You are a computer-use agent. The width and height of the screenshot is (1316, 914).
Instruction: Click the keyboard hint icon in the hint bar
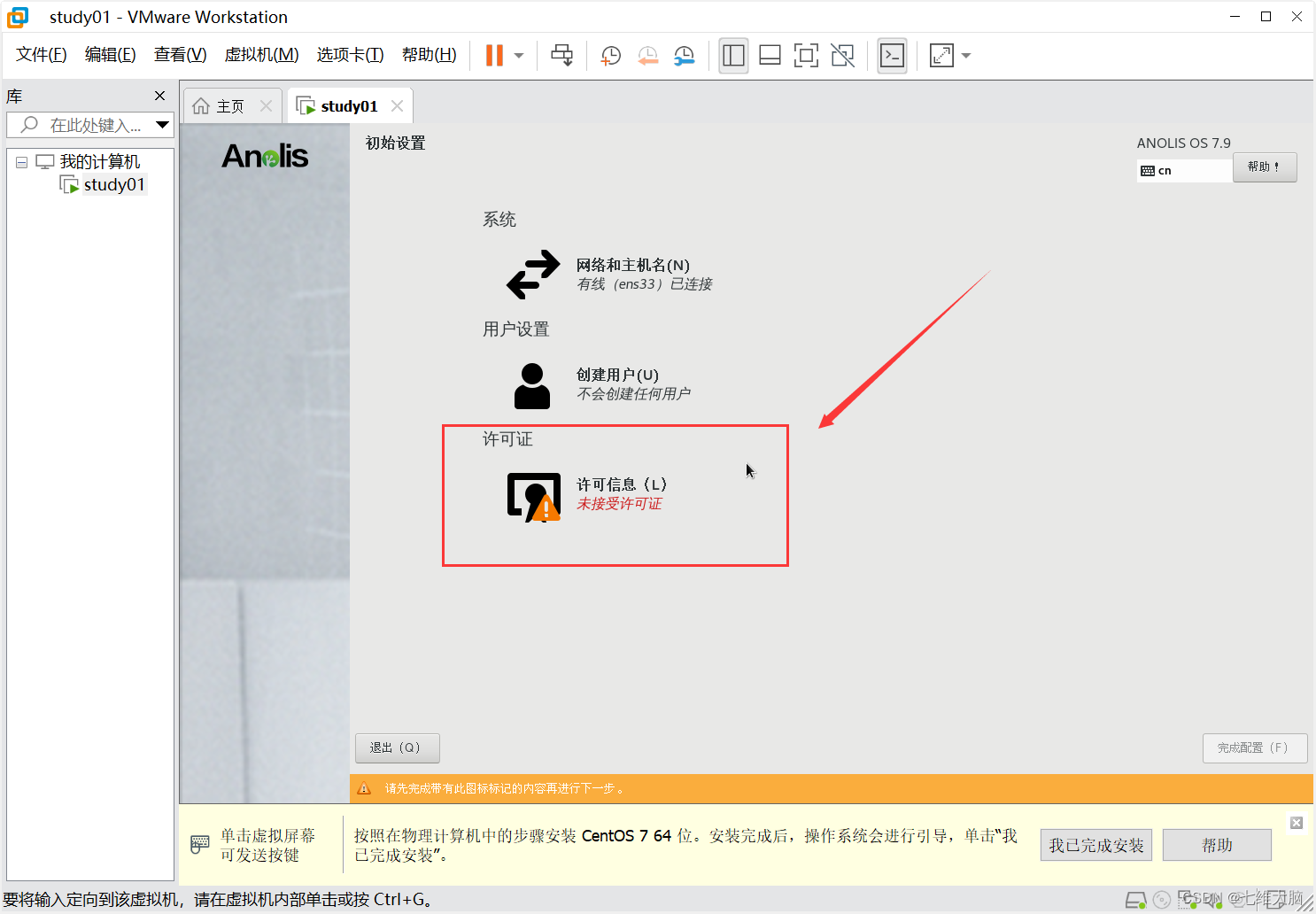(x=200, y=844)
